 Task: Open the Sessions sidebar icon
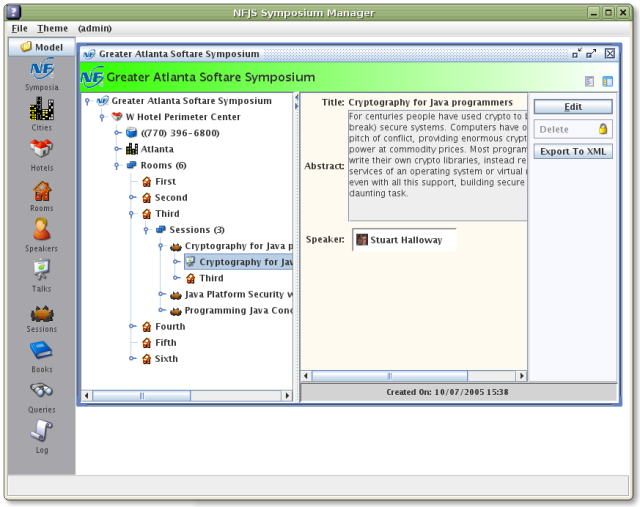(42, 311)
